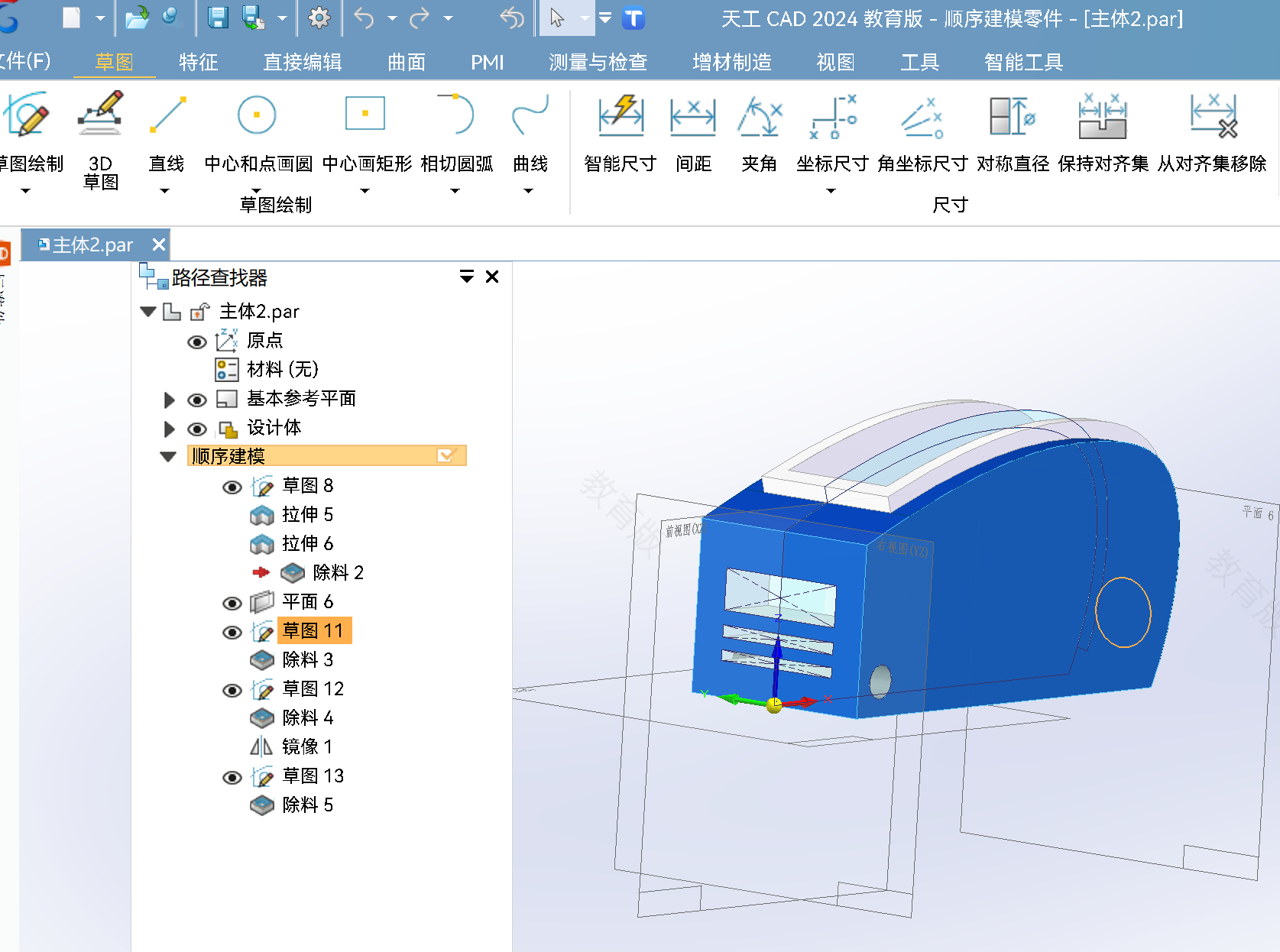Open the 相切圆弧 dropdown arrow
This screenshot has width=1280, height=952.
455,191
